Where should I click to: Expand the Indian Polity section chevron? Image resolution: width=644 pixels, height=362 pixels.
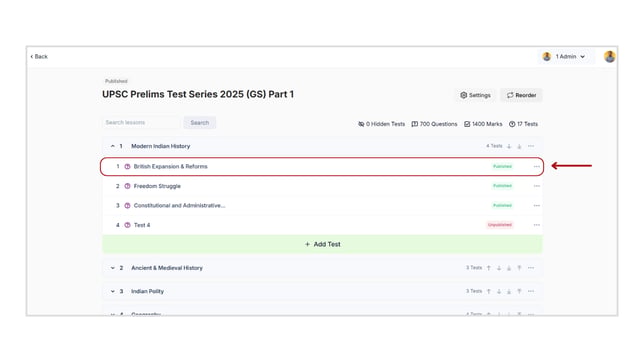113,291
